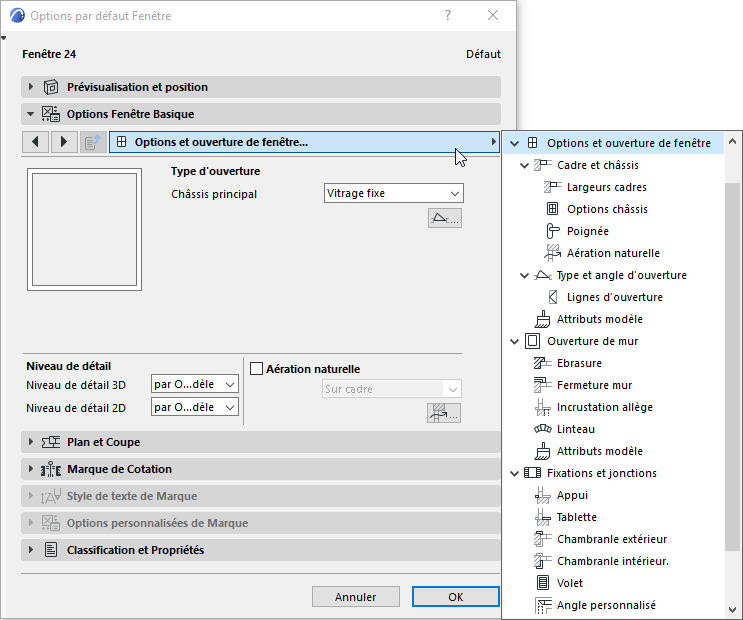Select Fermeture mur entry
Screen dimensions: 743x620
coord(594,385)
